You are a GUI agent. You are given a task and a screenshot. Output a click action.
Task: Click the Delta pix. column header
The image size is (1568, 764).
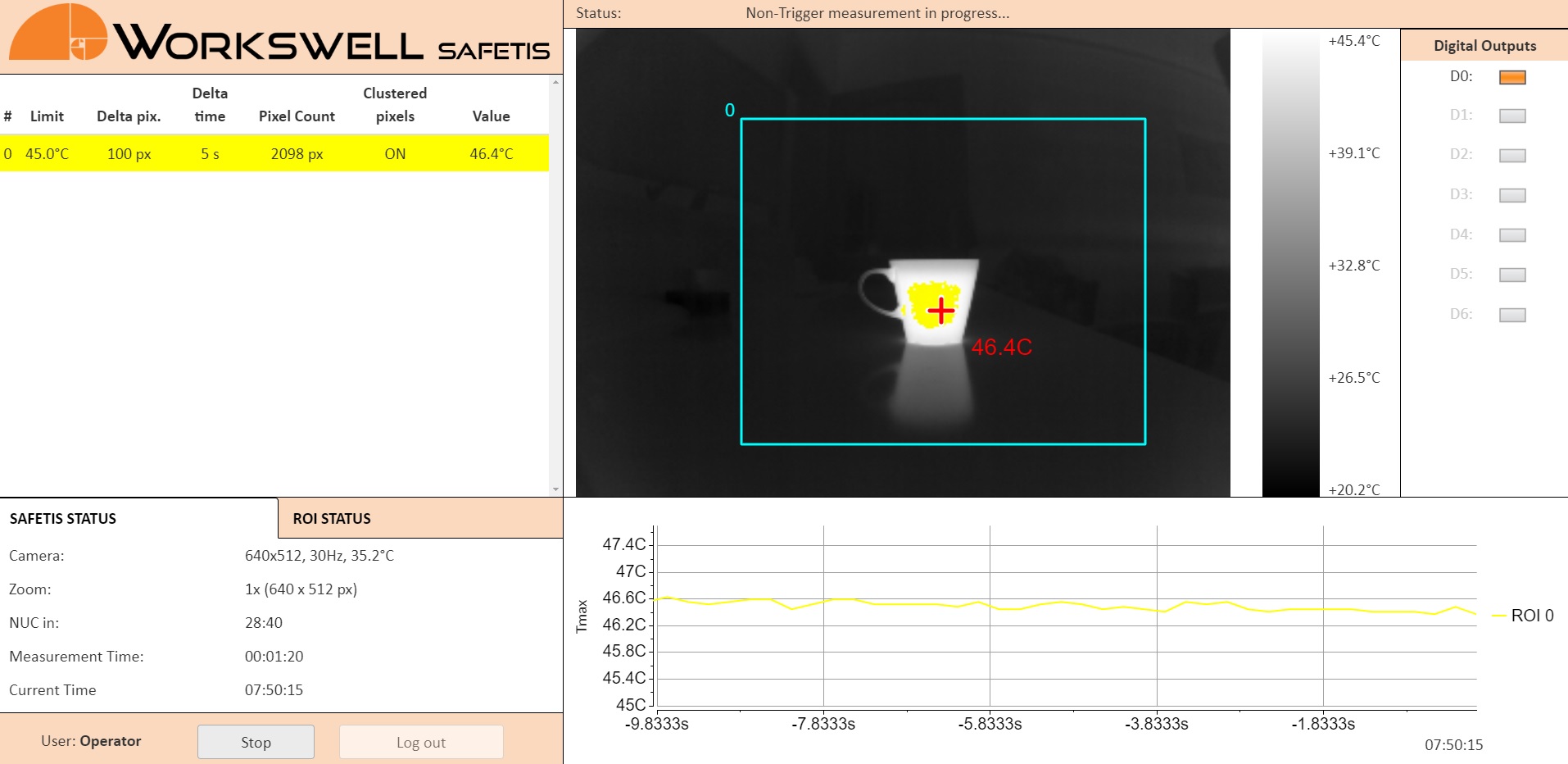[x=129, y=116]
